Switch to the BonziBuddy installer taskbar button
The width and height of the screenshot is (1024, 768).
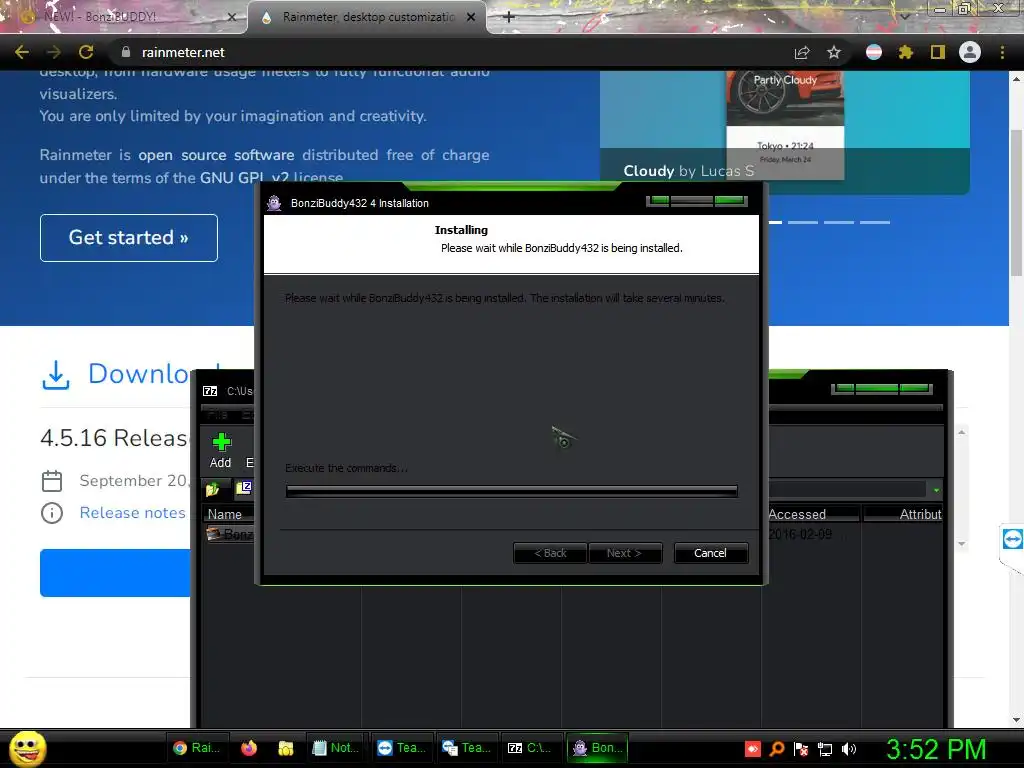pyautogui.click(x=597, y=748)
